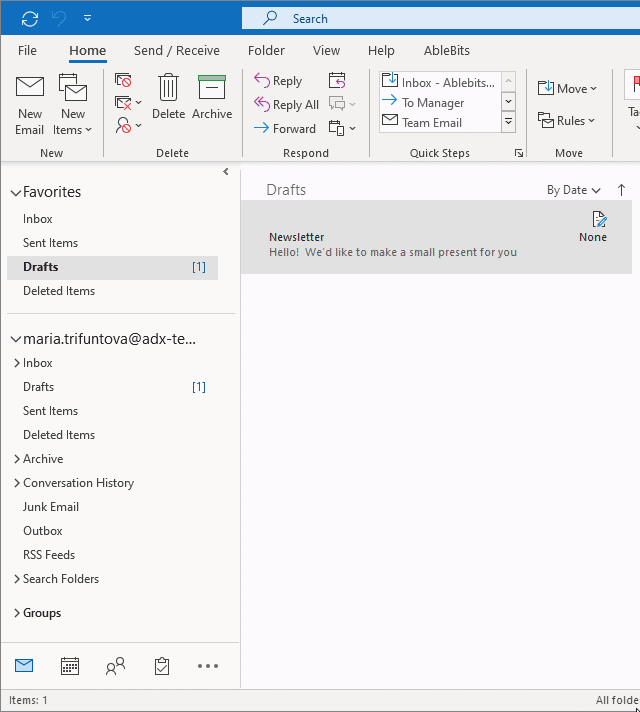This screenshot has height=712, width=640.
Task: Open the Help ribbon tab
Action: tap(381, 50)
